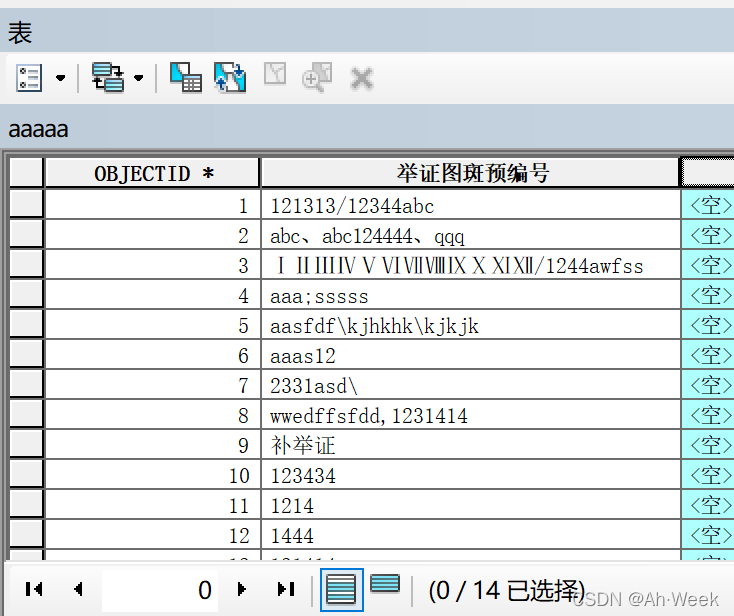Screen dimensions: 734x616
Task: Click cell wwedffsfdd,1231414
Action: pyautogui.click(x=470, y=414)
